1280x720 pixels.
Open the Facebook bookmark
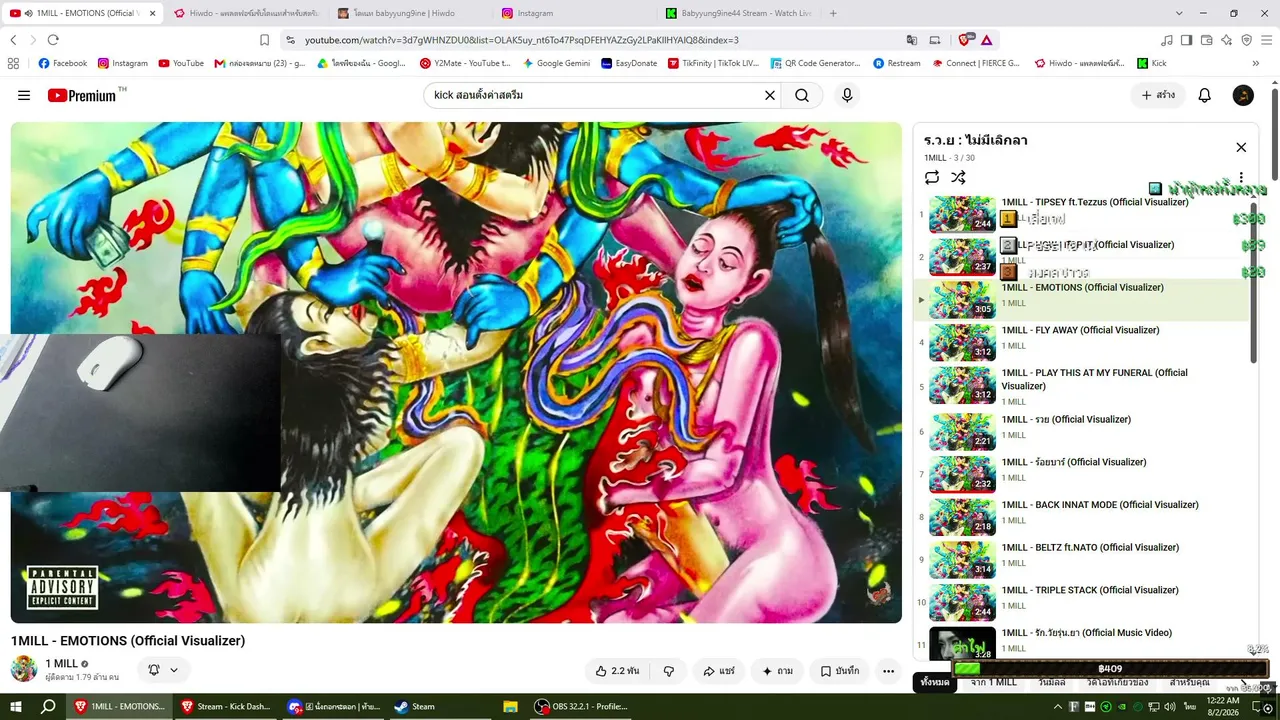[63, 63]
